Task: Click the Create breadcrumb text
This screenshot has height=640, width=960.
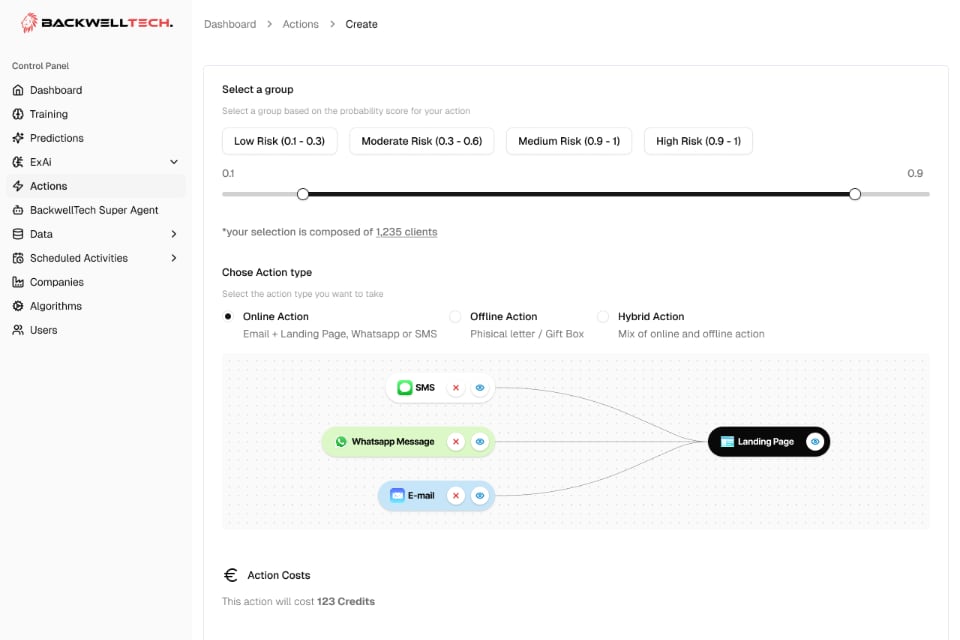Action: (361, 24)
